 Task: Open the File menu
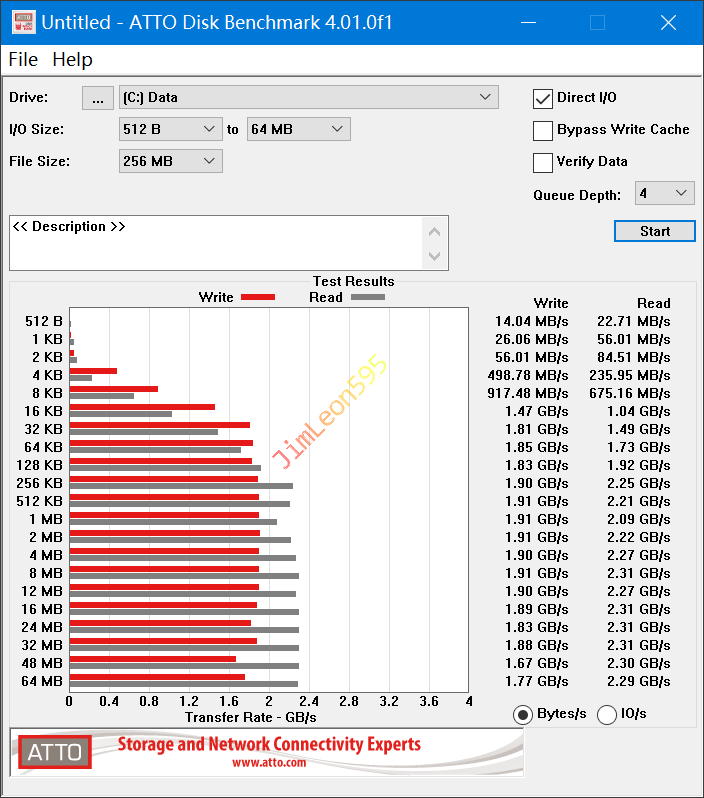23,60
